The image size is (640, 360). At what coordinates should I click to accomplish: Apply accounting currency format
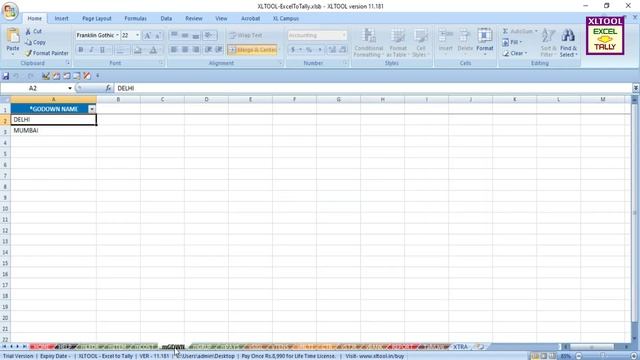(293, 50)
